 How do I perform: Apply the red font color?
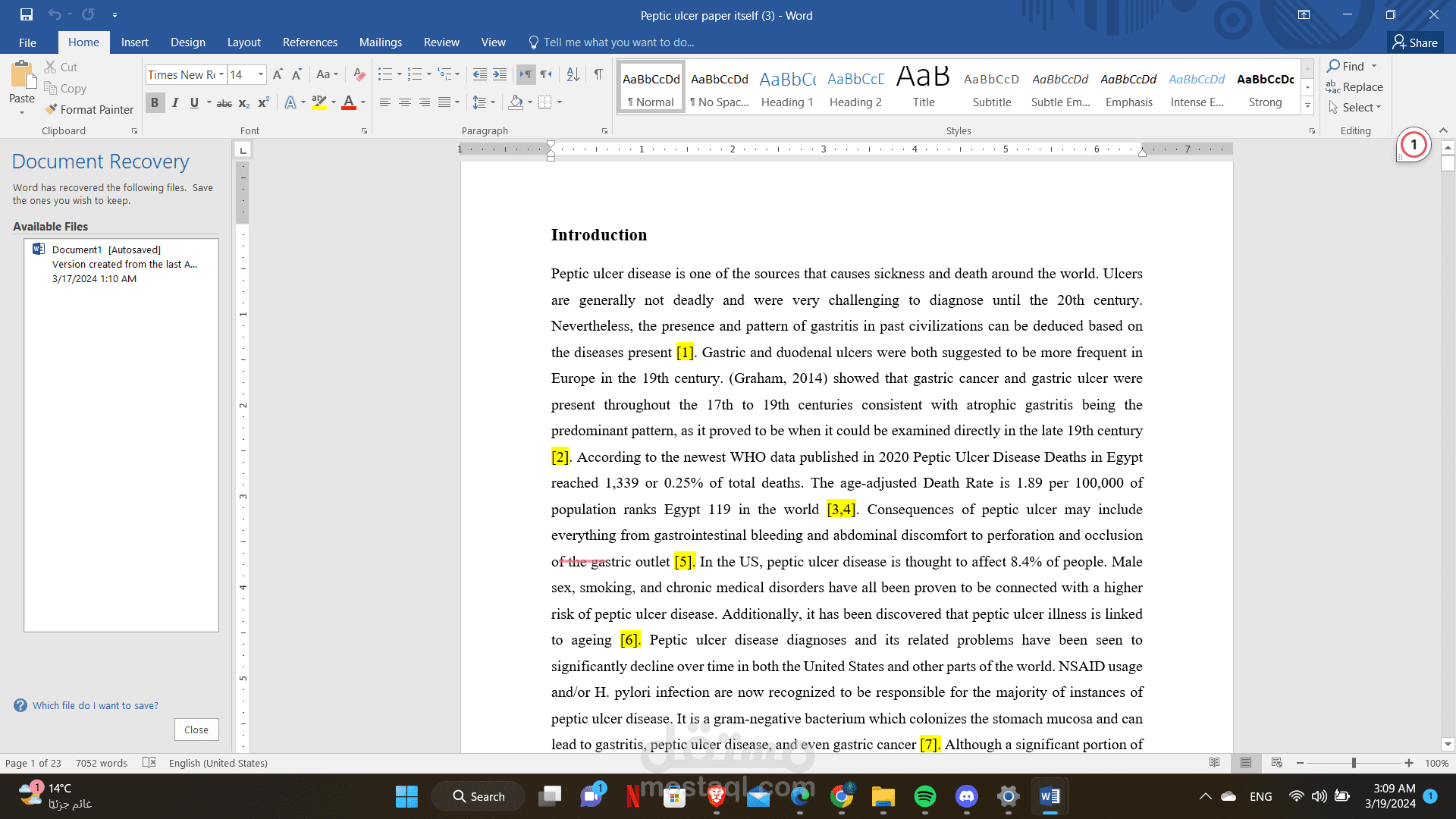(349, 103)
